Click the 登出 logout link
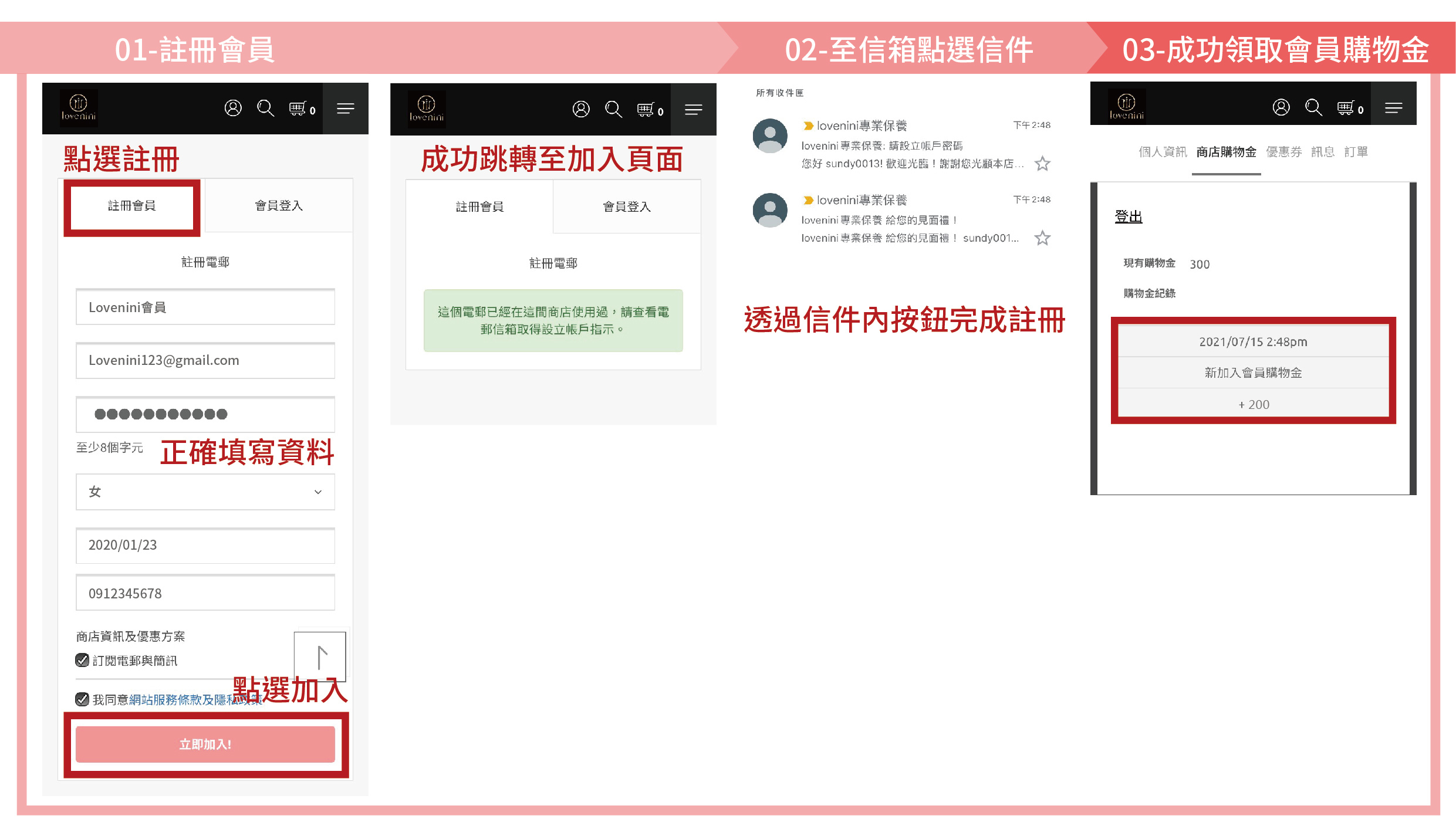The height and width of the screenshot is (836, 1456). point(1128,217)
